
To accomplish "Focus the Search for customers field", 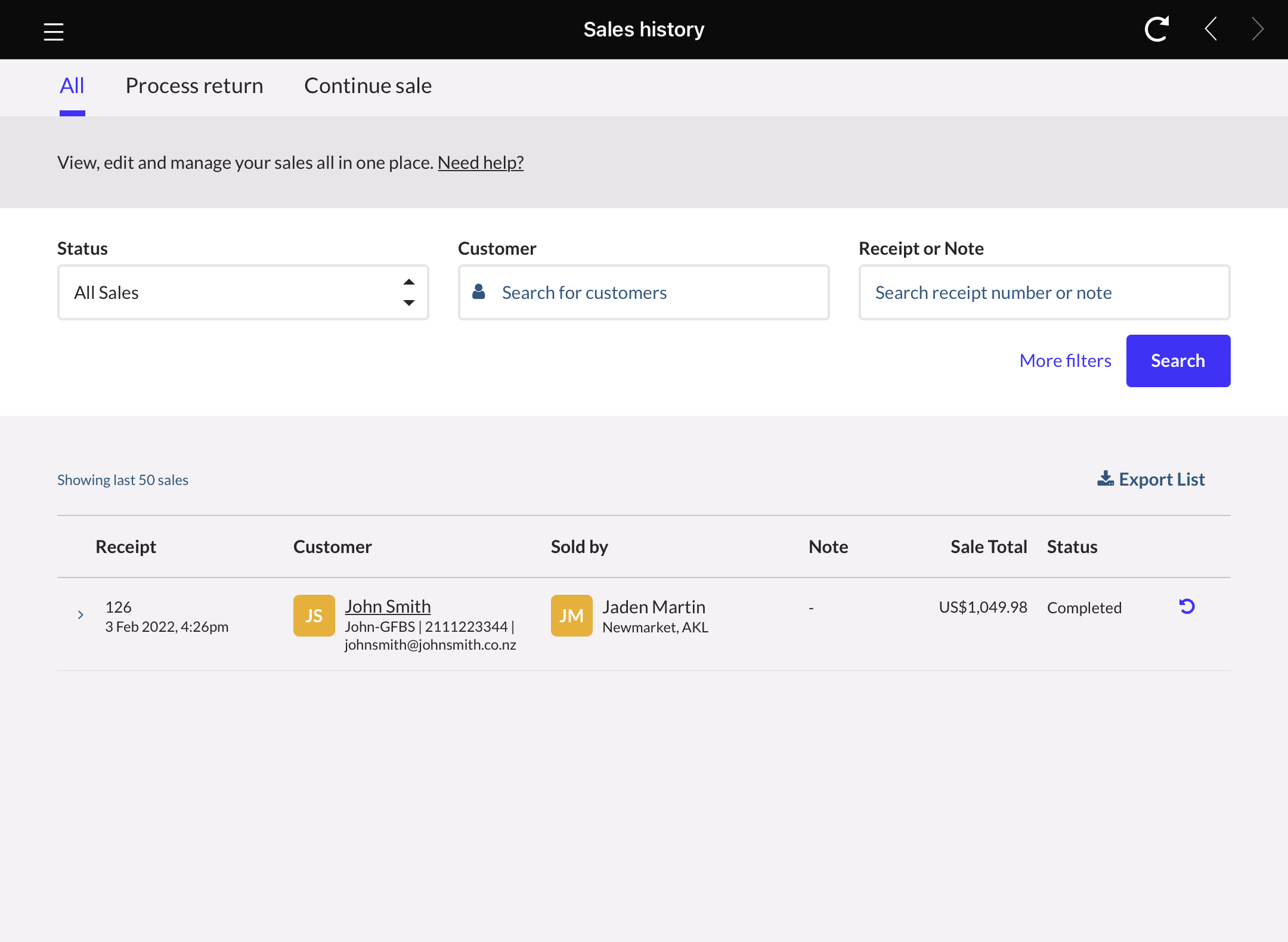I will click(644, 292).
